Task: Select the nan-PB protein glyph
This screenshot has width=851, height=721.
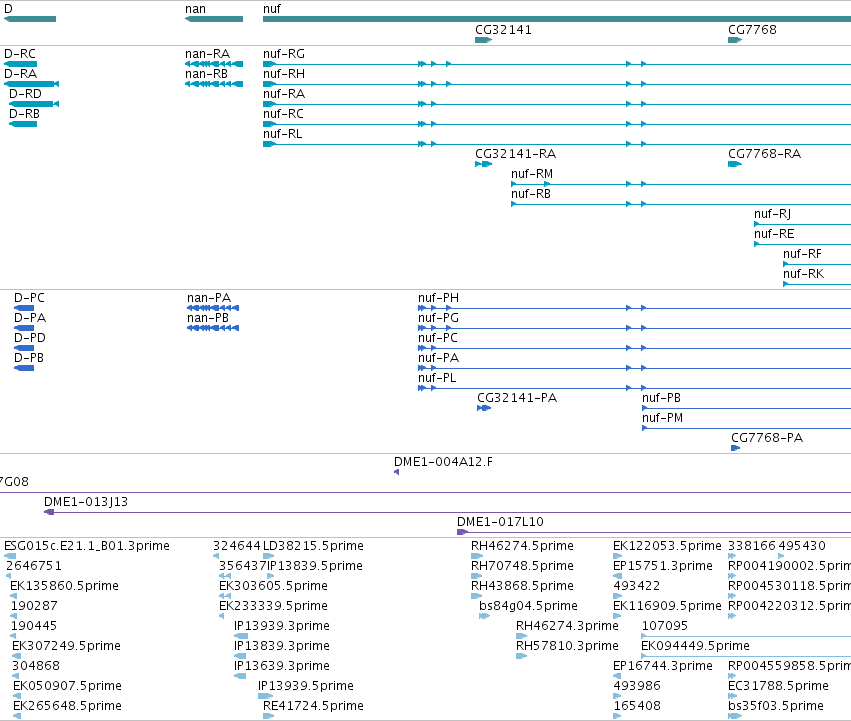Action: pyautogui.click(x=213, y=328)
